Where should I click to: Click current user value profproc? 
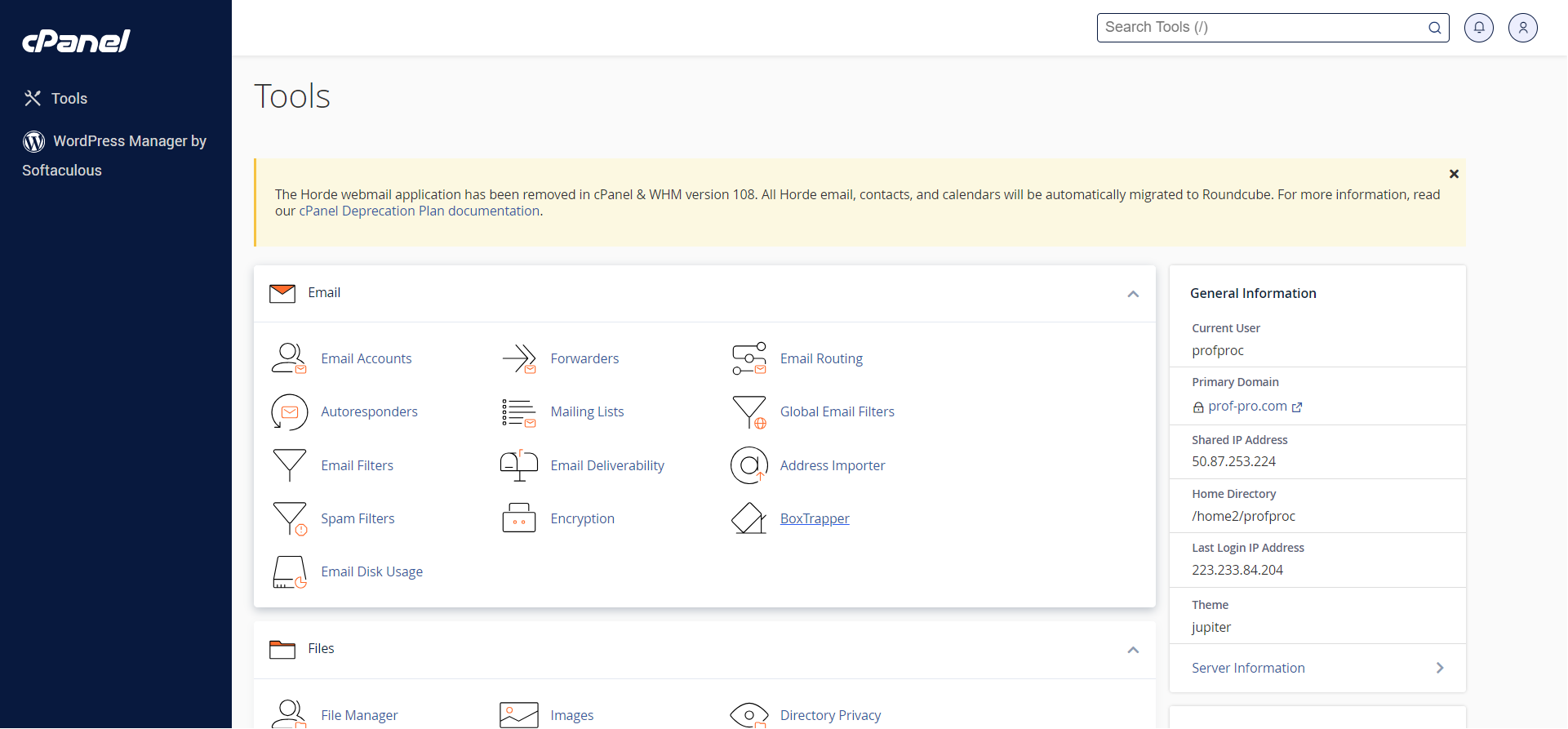pos(1218,351)
